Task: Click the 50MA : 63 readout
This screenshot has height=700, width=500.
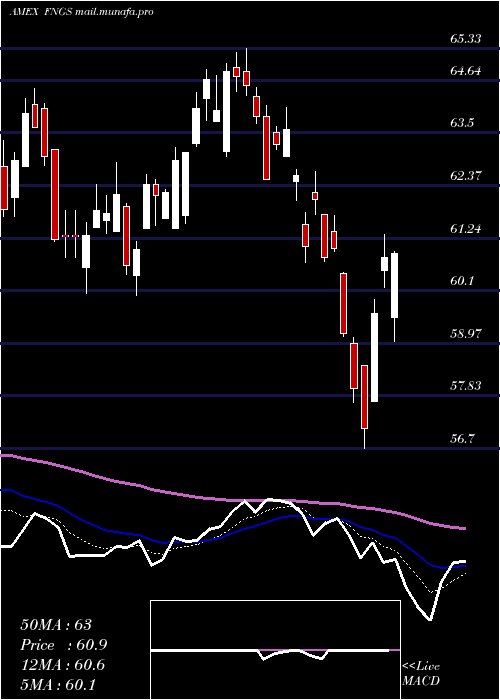Action: tap(56, 625)
